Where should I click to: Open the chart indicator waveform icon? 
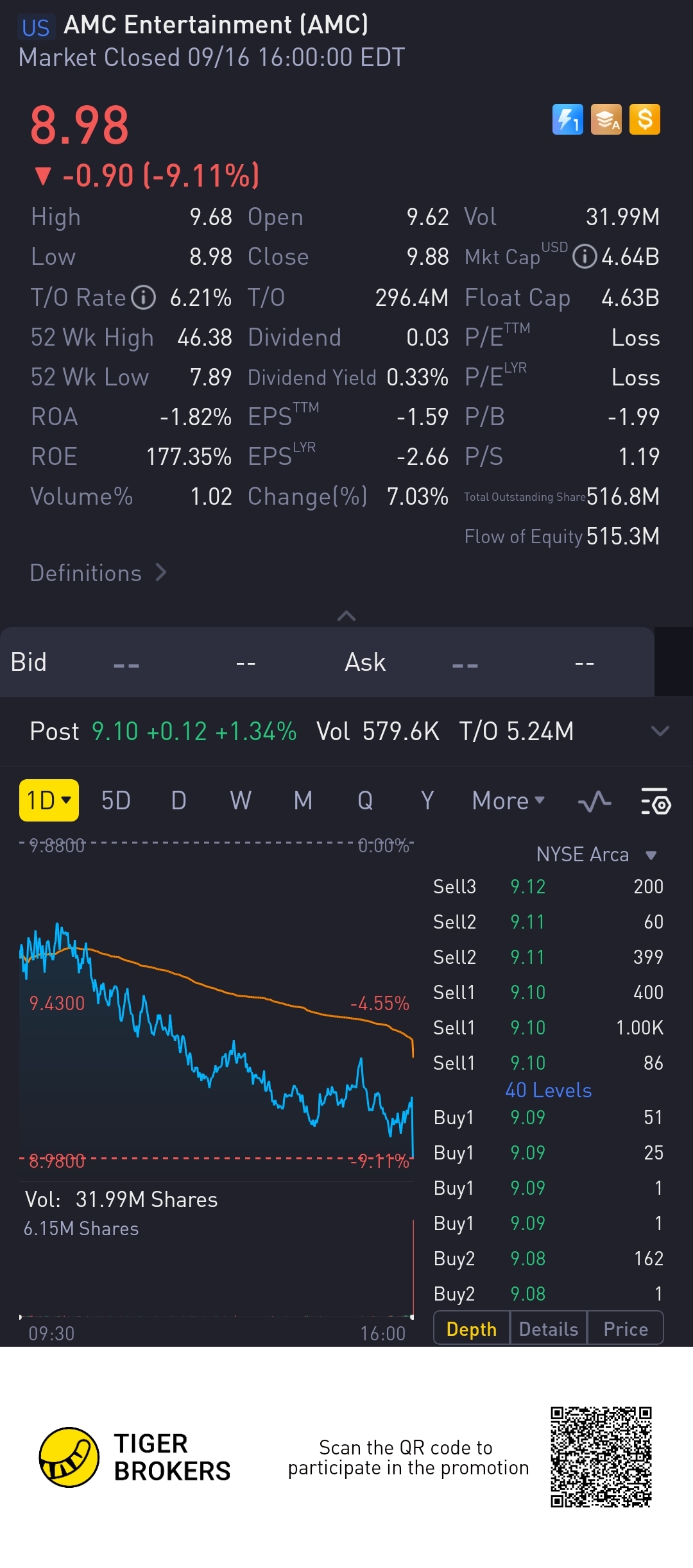[x=594, y=801]
